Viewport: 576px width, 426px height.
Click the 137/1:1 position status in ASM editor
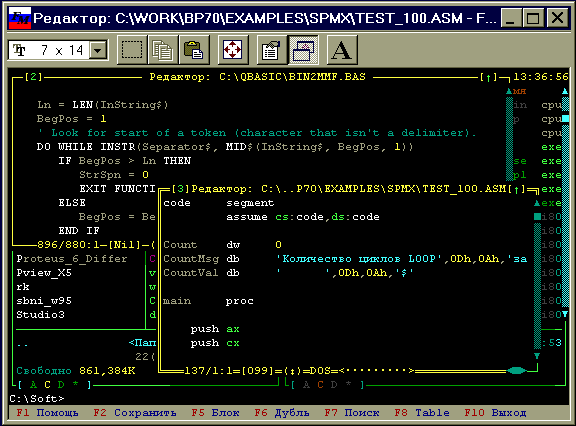pos(208,371)
